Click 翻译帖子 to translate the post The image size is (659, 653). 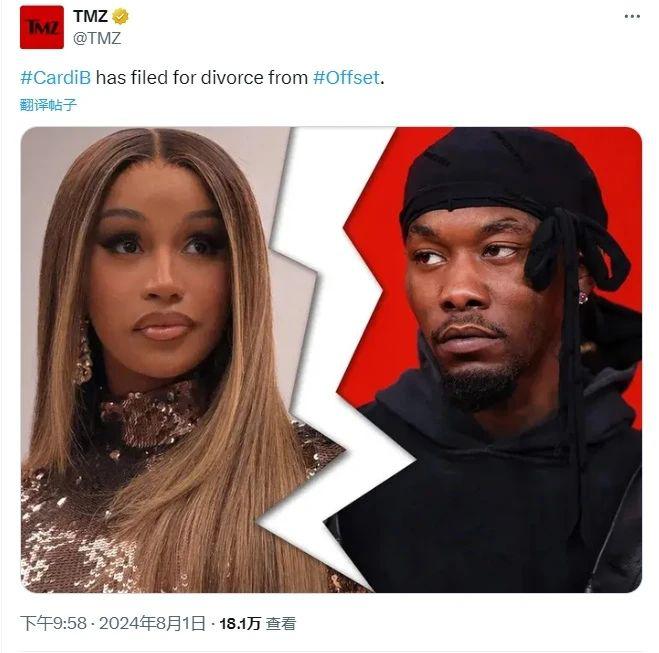click(48, 105)
